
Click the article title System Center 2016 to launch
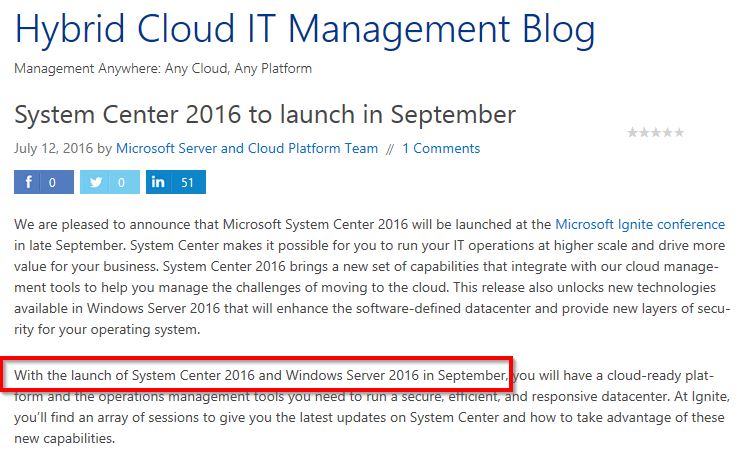(x=265, y=113)
